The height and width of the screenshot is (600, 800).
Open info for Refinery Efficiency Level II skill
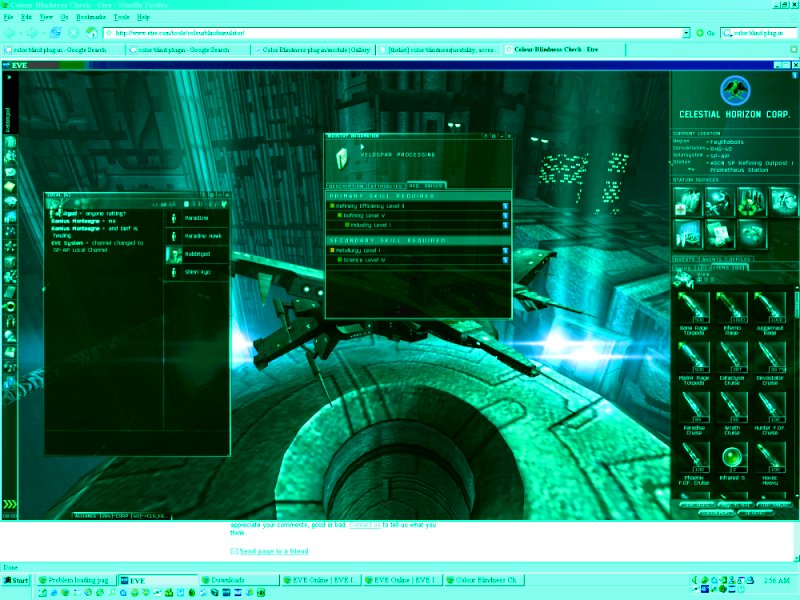click(x=505, y=206)
